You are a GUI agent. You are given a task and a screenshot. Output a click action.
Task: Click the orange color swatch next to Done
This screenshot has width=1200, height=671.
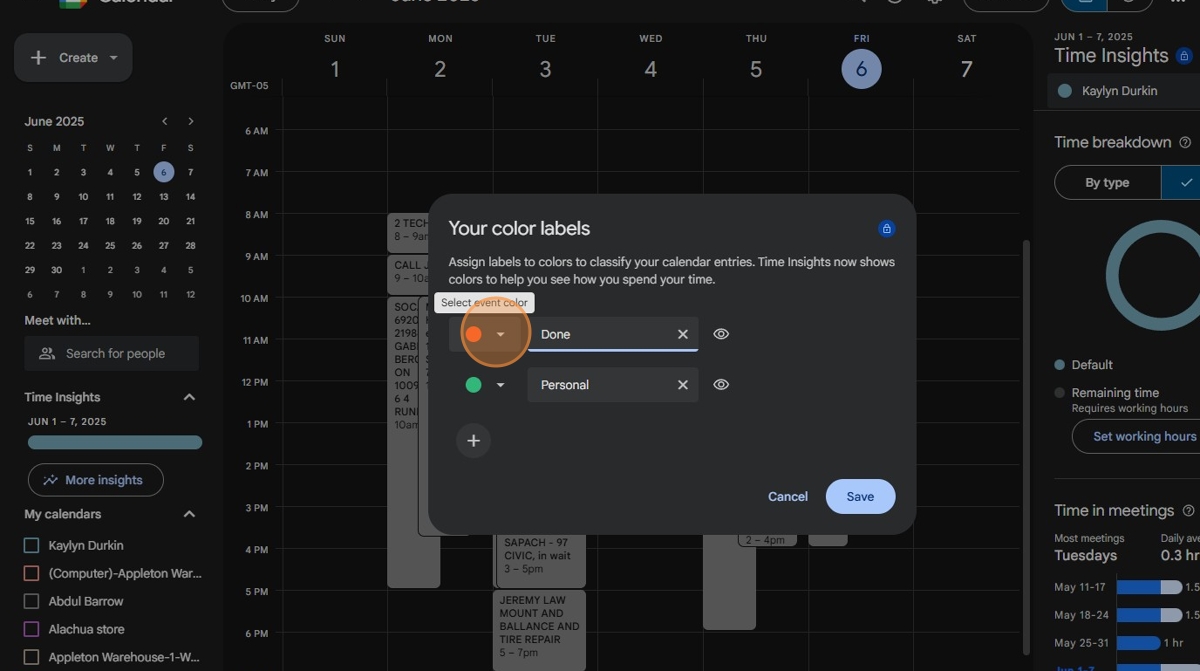click(474, 334)
